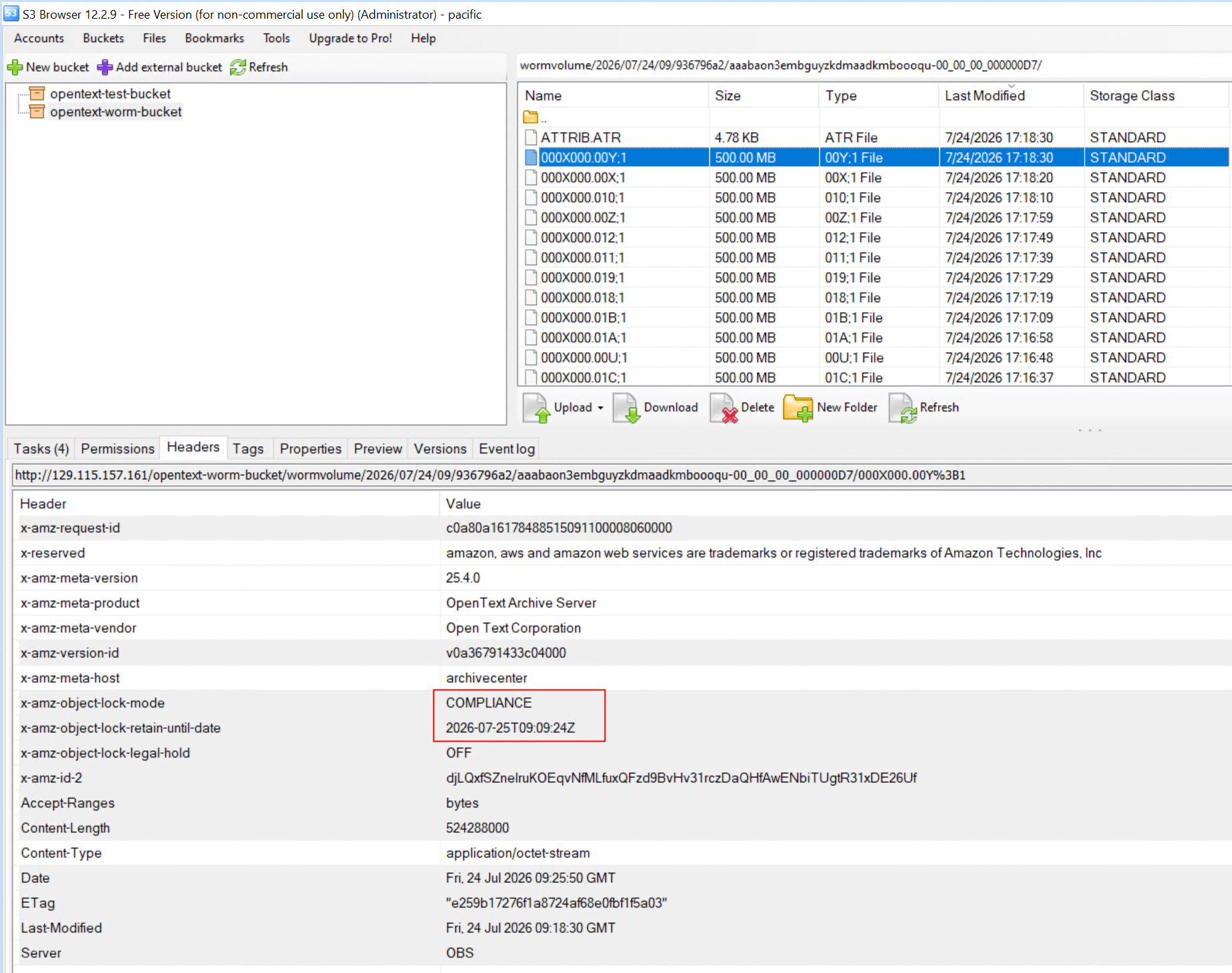Open the Bookmarks menu
Image resolution: width=1232 pixels, height=973 pixels.
215,38
